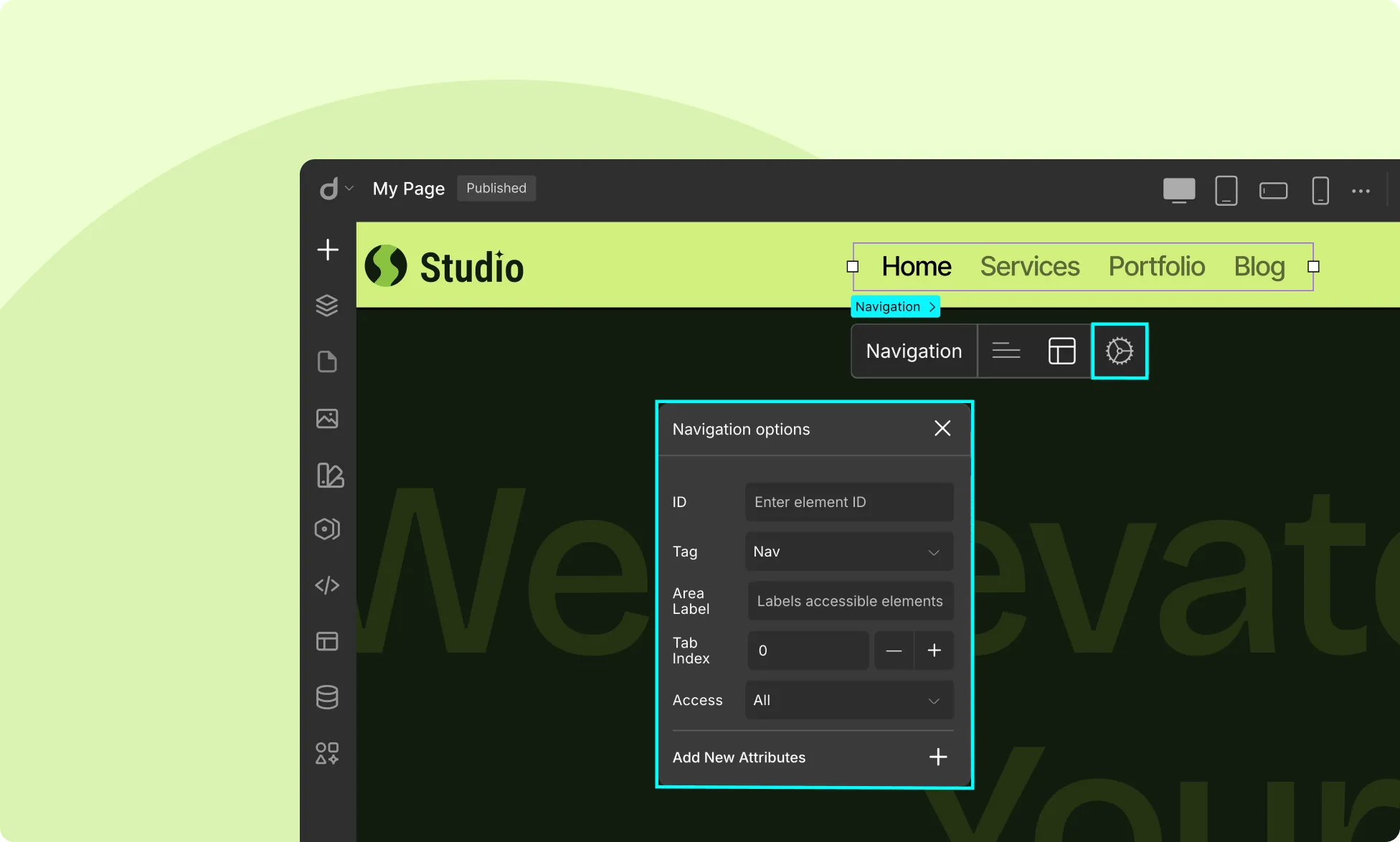Open the hexagon components icon in sidebar
The width and height of the screenshot is (1400, 842).
click(327, 529)
